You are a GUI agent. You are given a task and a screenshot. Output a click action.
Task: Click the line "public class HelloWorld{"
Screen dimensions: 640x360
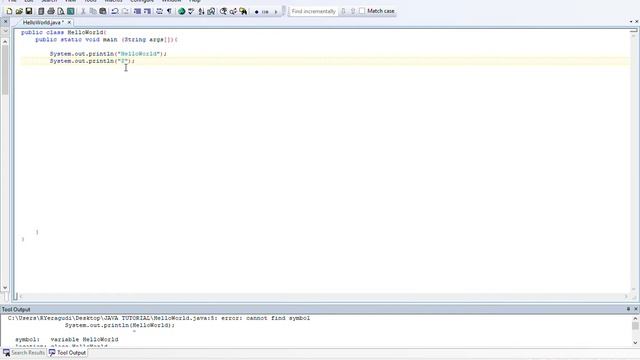point(64,32)
